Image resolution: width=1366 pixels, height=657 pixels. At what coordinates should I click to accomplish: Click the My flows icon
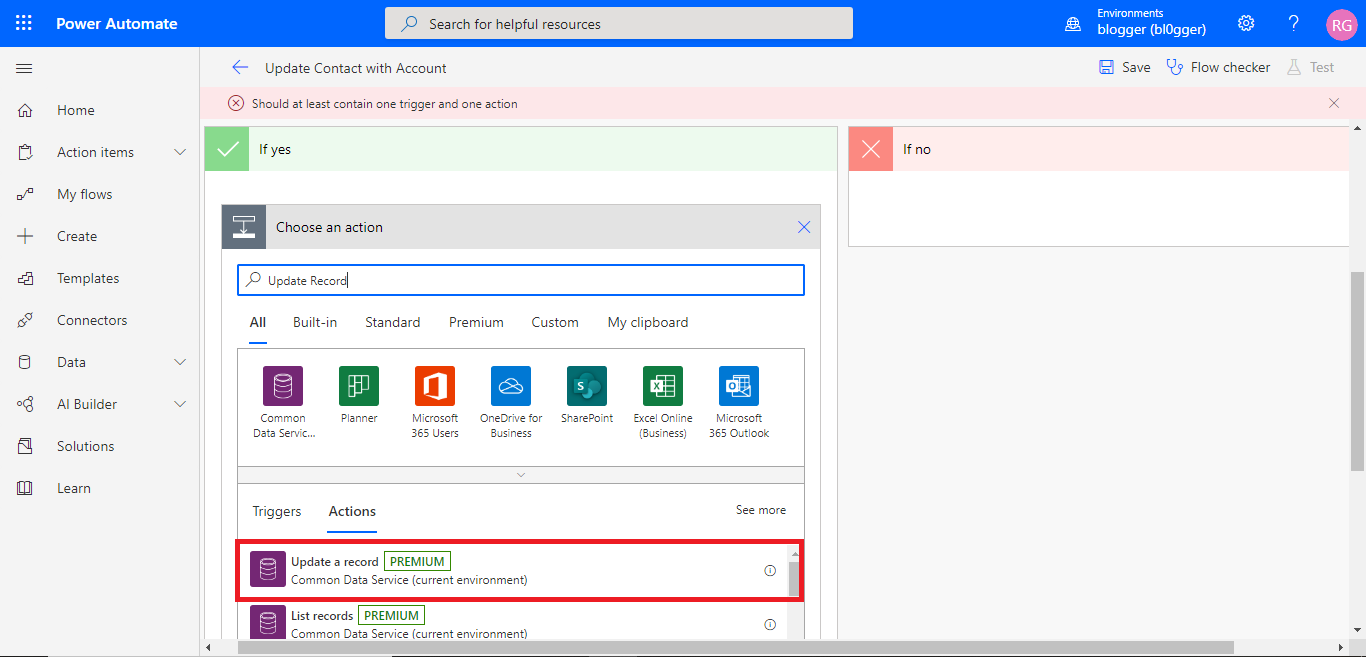(25, 194)
